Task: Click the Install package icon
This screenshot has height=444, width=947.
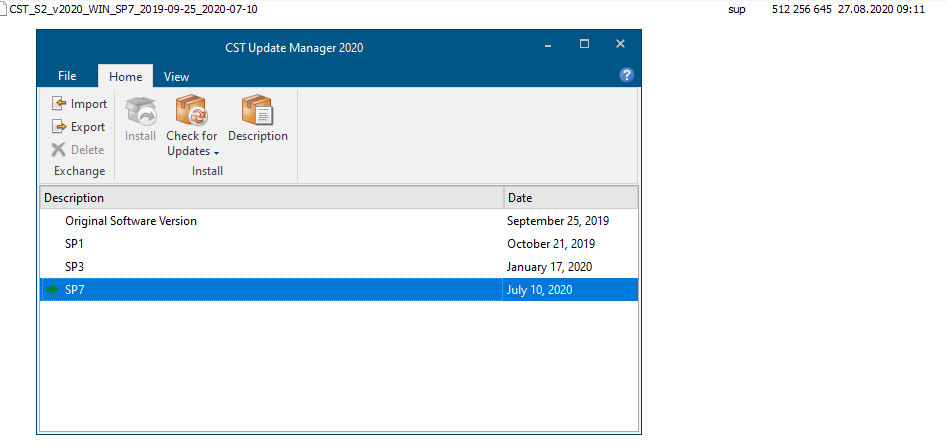Action: tap(140, 111)
